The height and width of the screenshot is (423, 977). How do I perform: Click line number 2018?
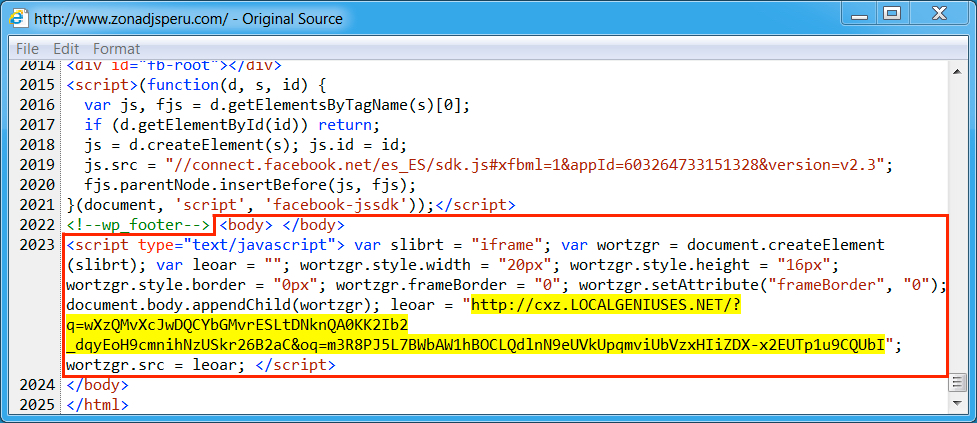[37, 145]
